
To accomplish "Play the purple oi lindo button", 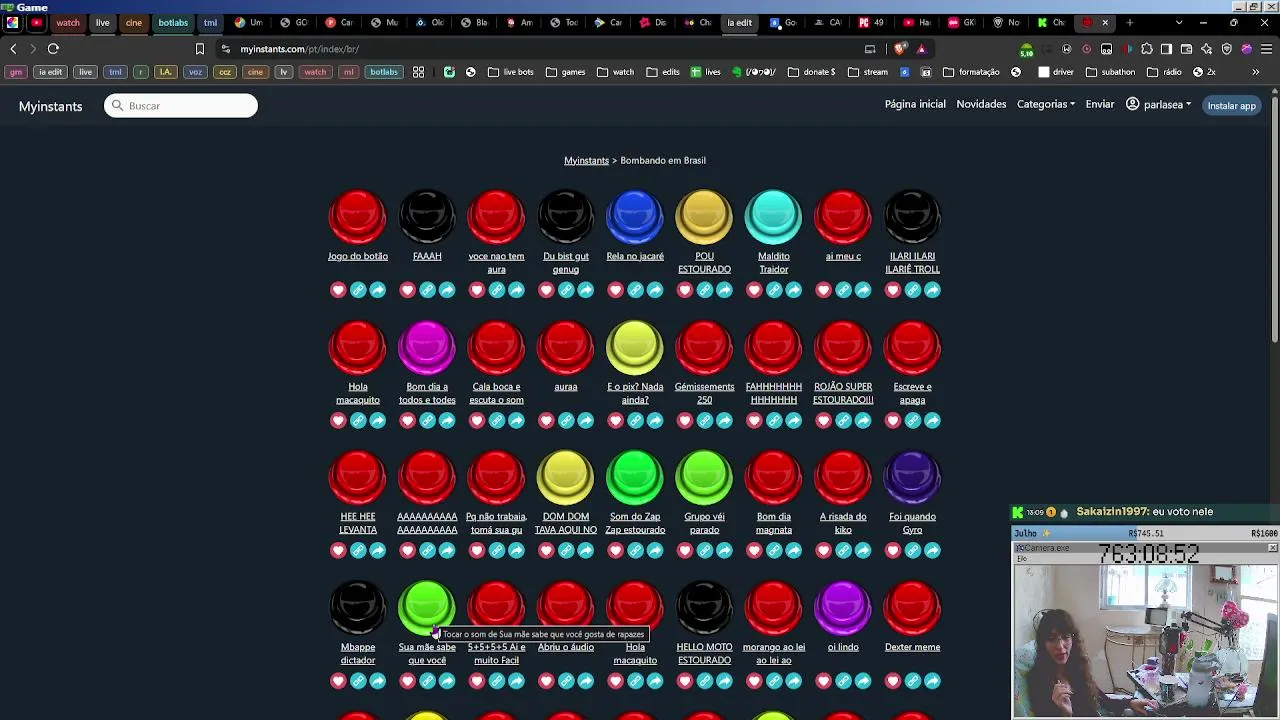I will 843,607.
